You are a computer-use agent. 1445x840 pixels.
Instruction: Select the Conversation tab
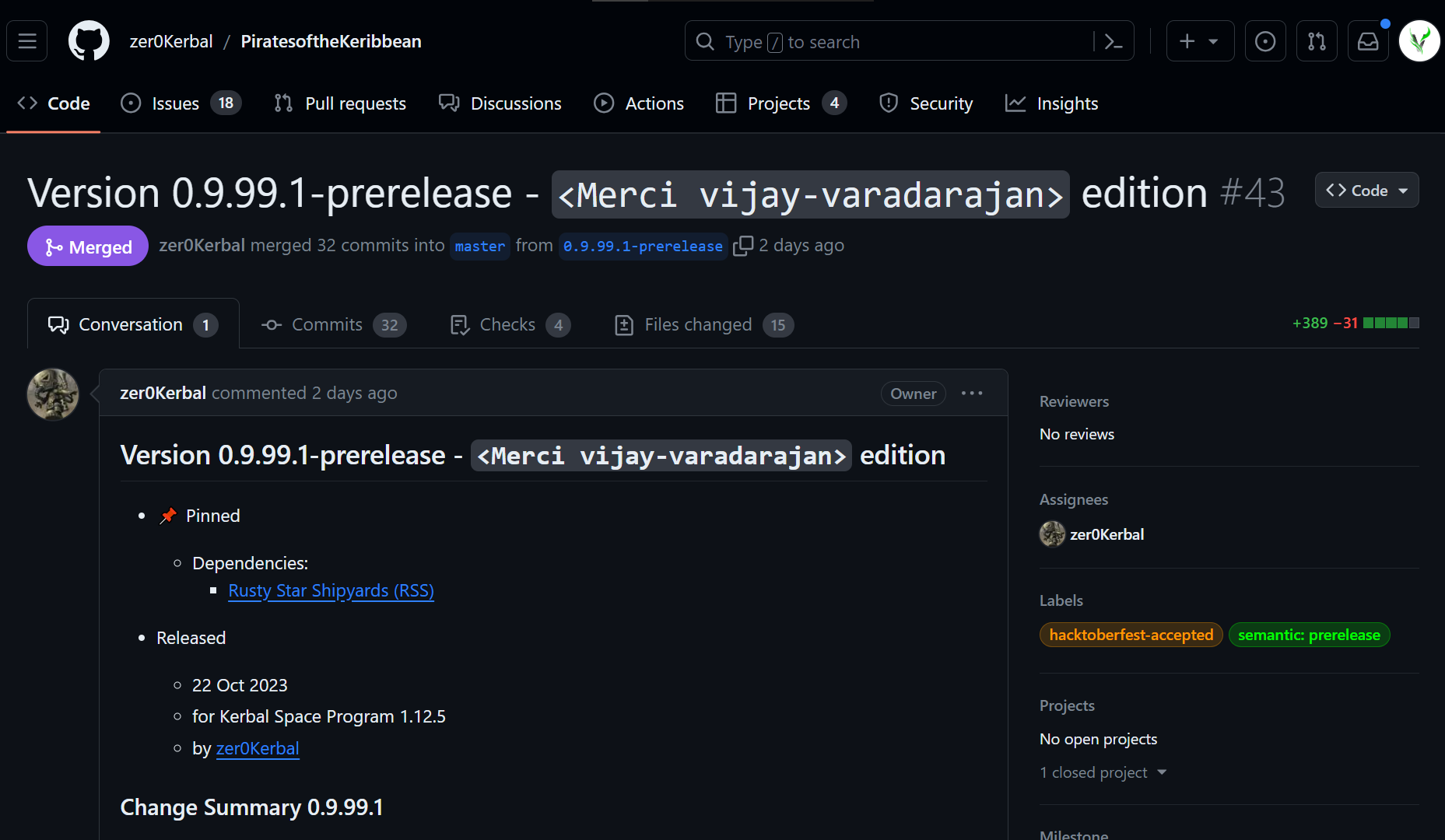133,324
